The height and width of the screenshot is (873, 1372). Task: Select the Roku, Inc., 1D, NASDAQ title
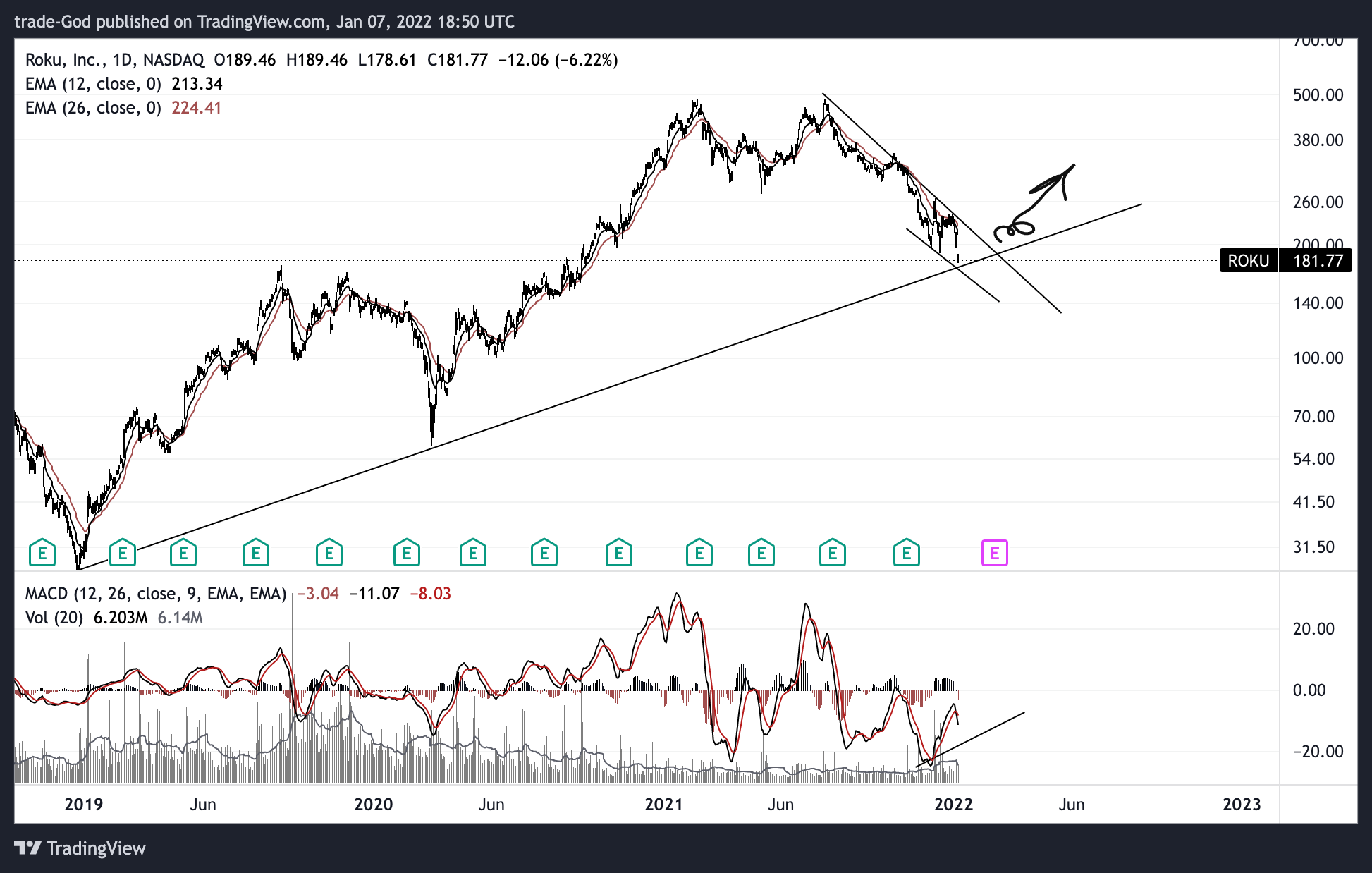(x=115, y=60)
